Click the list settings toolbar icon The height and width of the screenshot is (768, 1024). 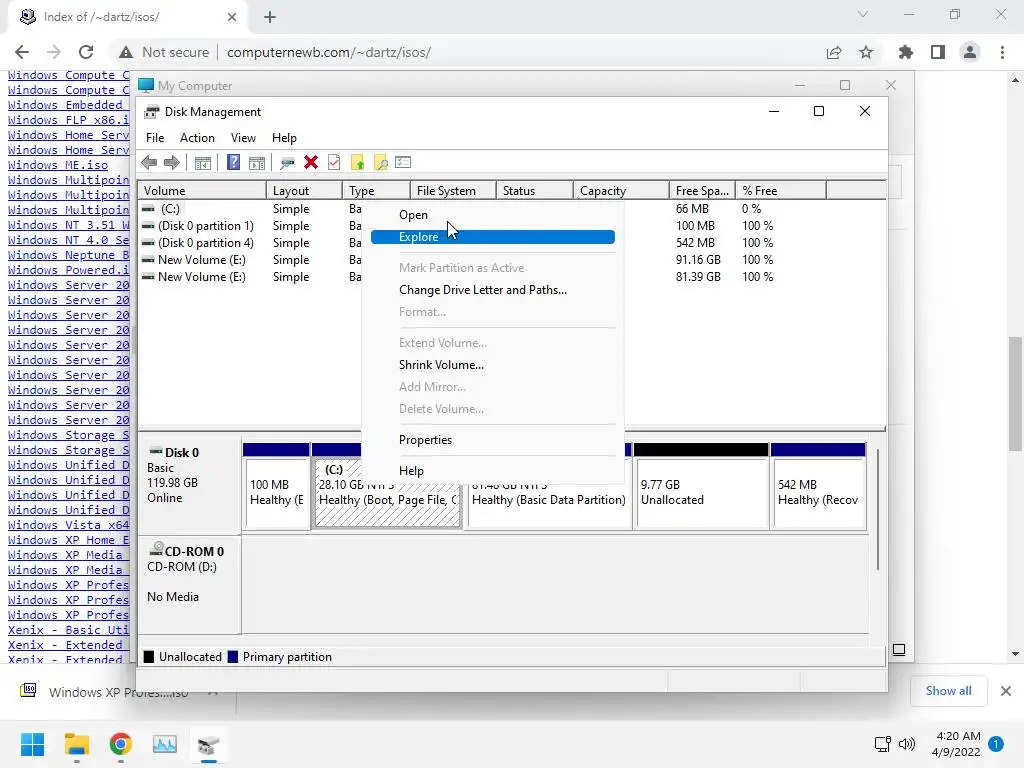click(x=403, y=163)
